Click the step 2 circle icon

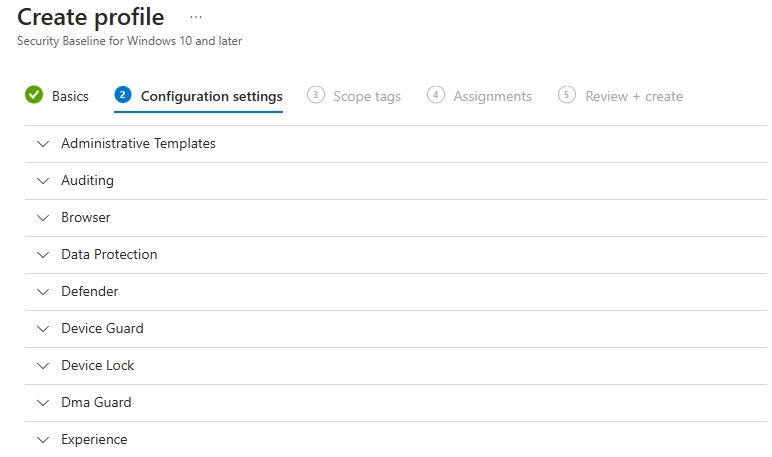123,96
